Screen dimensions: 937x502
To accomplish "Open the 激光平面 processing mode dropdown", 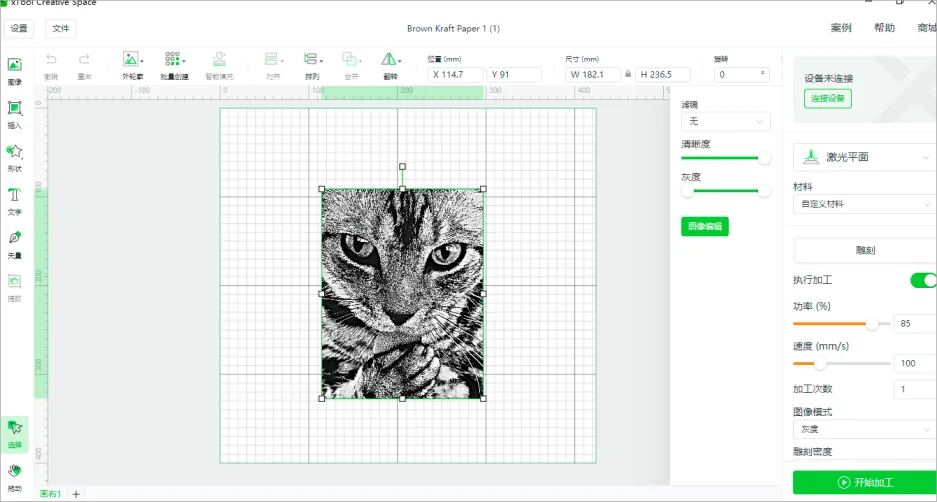I will click(865, 157).
